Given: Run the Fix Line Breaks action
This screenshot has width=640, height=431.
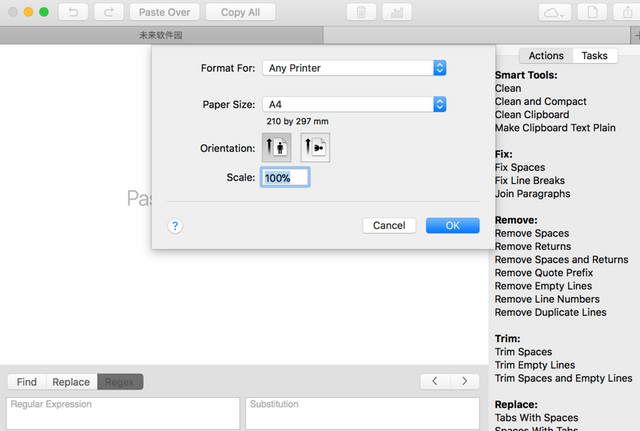Looking at the screenshot, I should 530,180.
